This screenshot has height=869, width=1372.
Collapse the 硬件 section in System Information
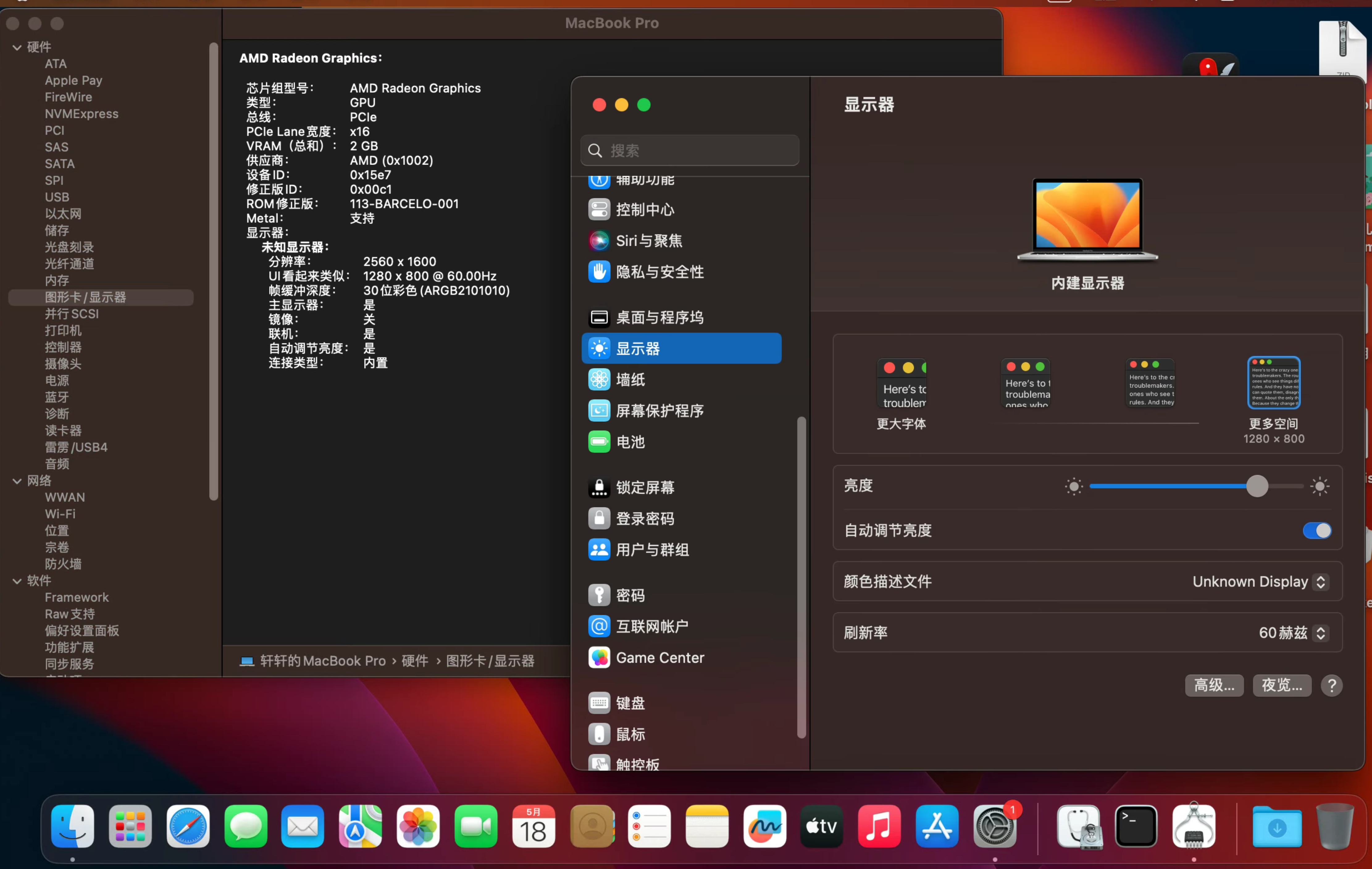tap(17, 47)
